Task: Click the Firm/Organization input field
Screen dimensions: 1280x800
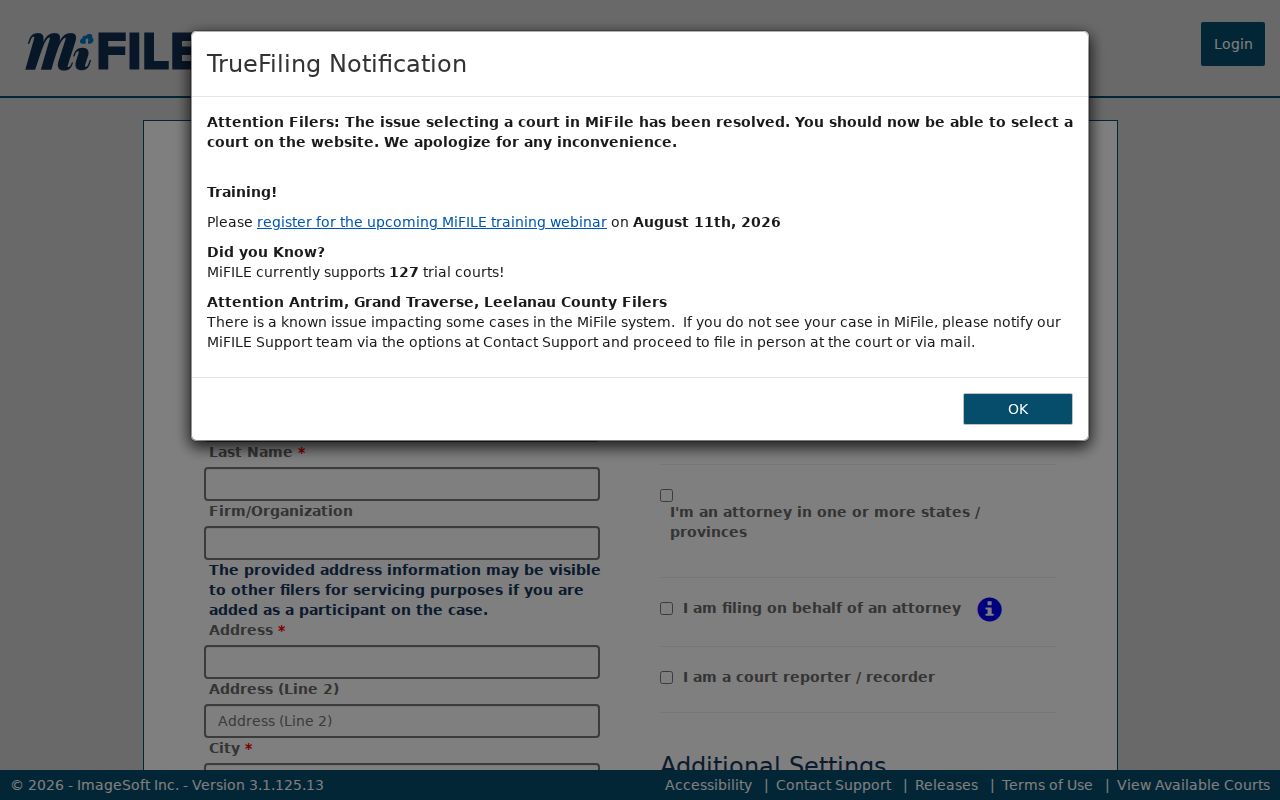Action: [402, 543]
